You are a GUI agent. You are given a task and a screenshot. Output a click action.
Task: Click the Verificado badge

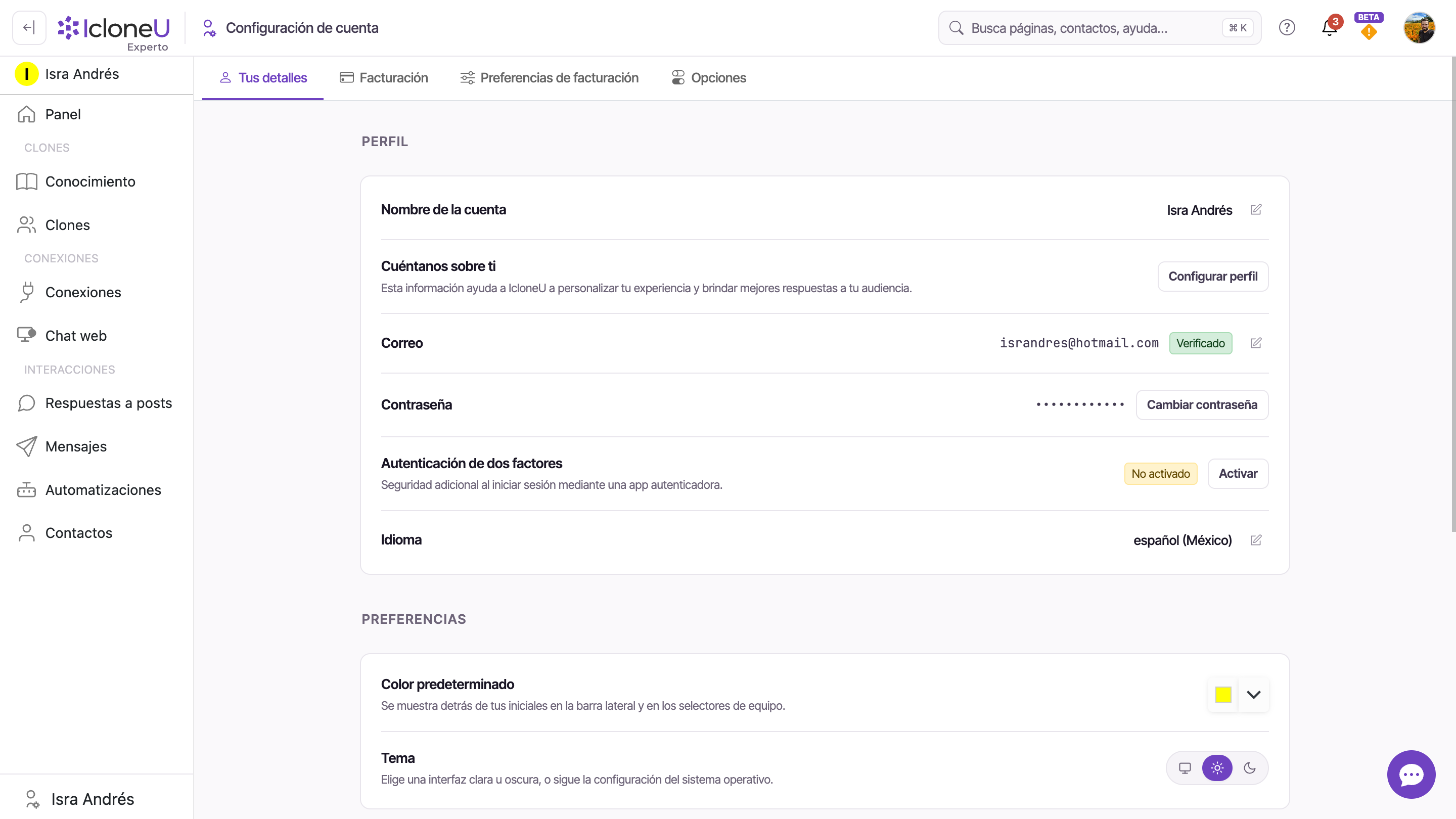click(1201, 343)
